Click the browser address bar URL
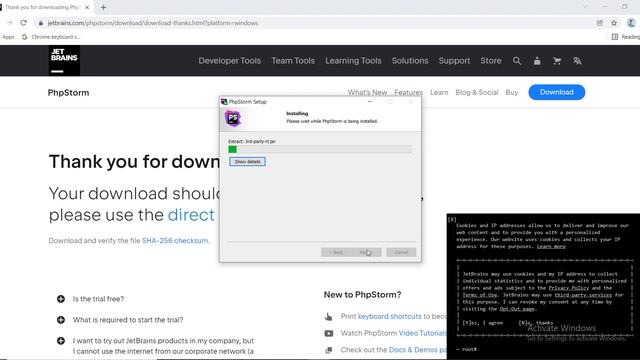This screenshot has height=360, width=640. pos(153,23)
